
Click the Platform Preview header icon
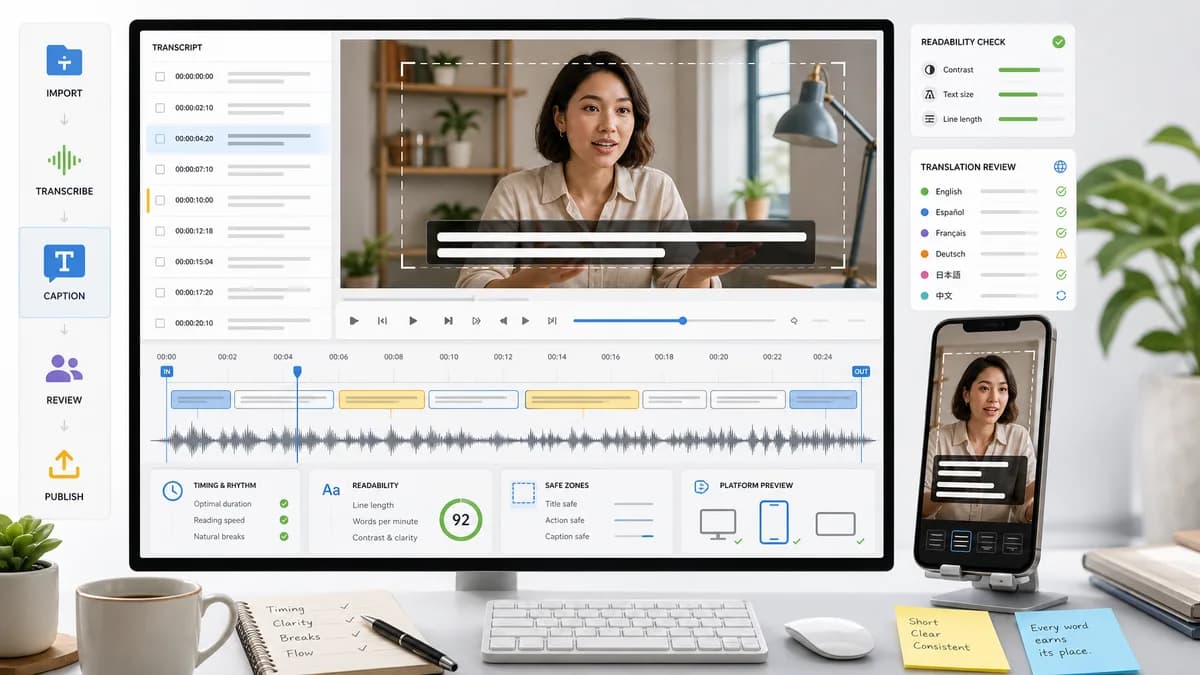(701, 486)
